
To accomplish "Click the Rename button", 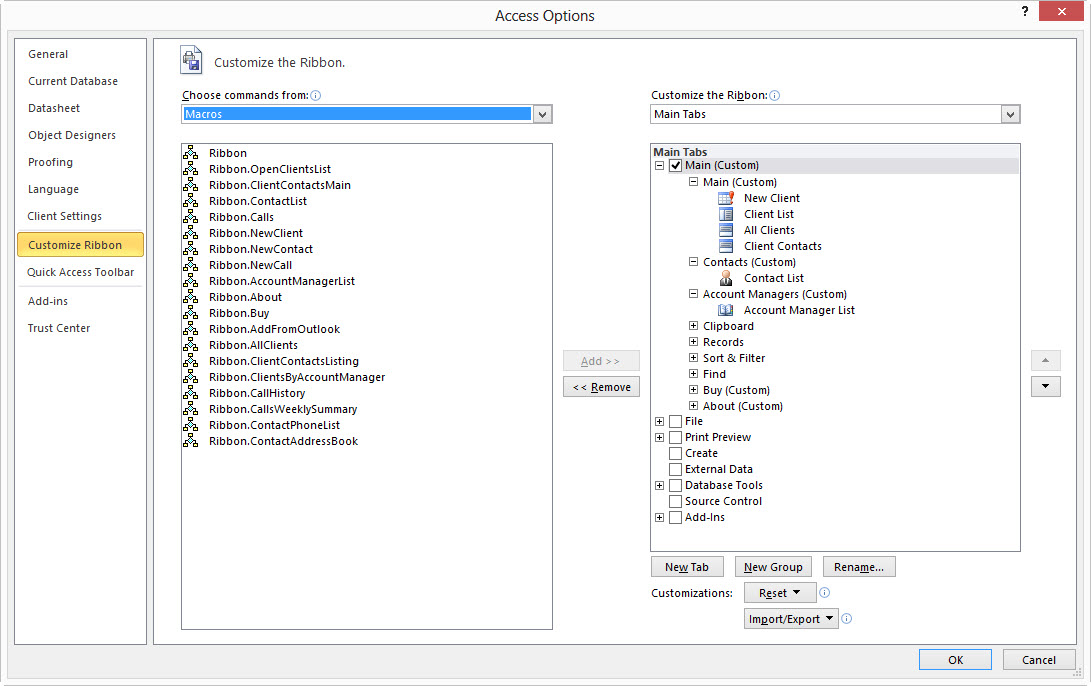I will click(859, 566).
